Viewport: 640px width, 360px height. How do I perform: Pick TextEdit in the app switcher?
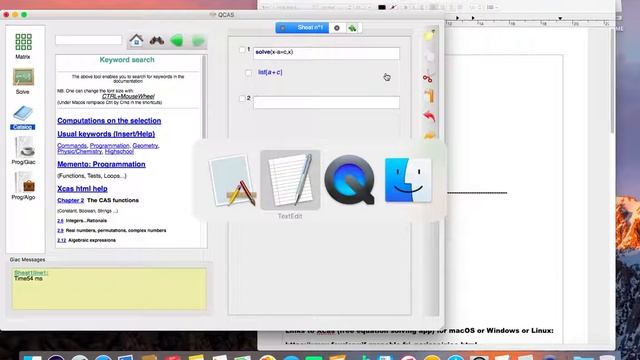tap(290, 180)
